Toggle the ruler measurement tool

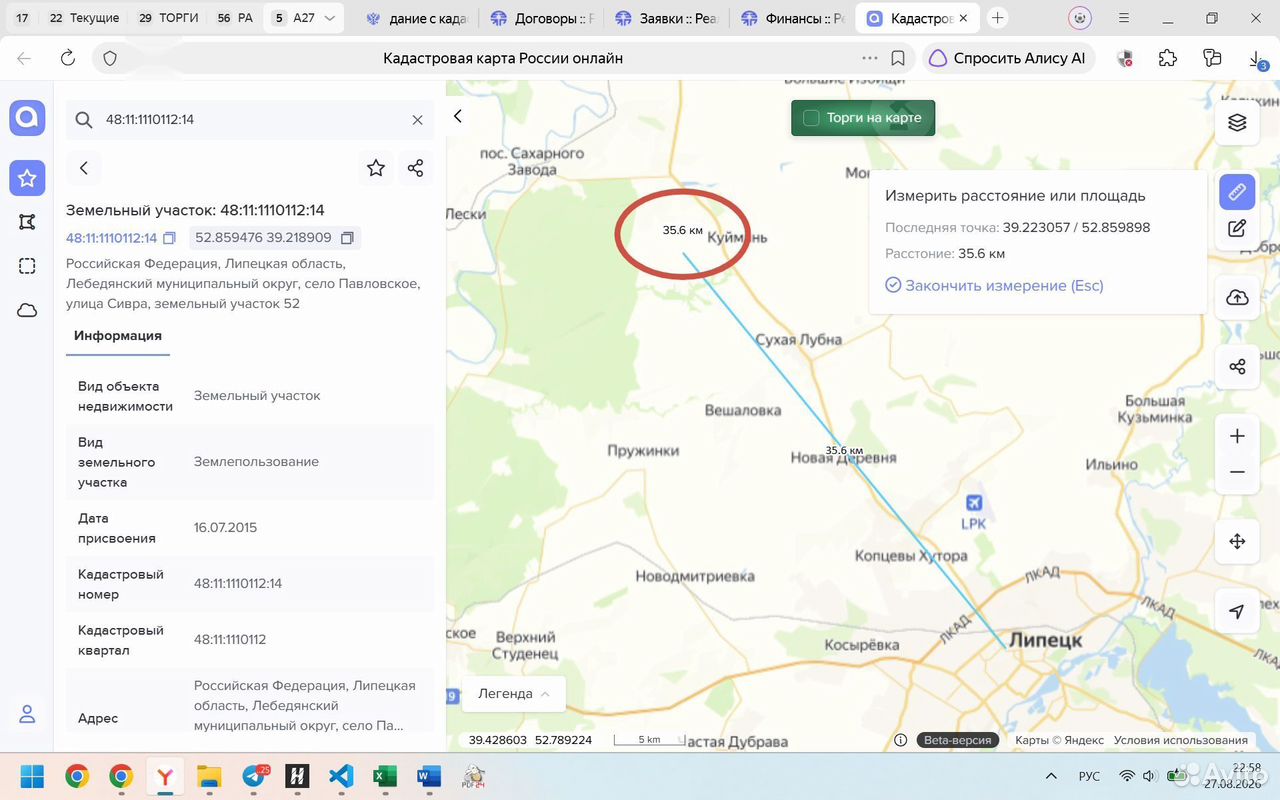click(1237, 191)
